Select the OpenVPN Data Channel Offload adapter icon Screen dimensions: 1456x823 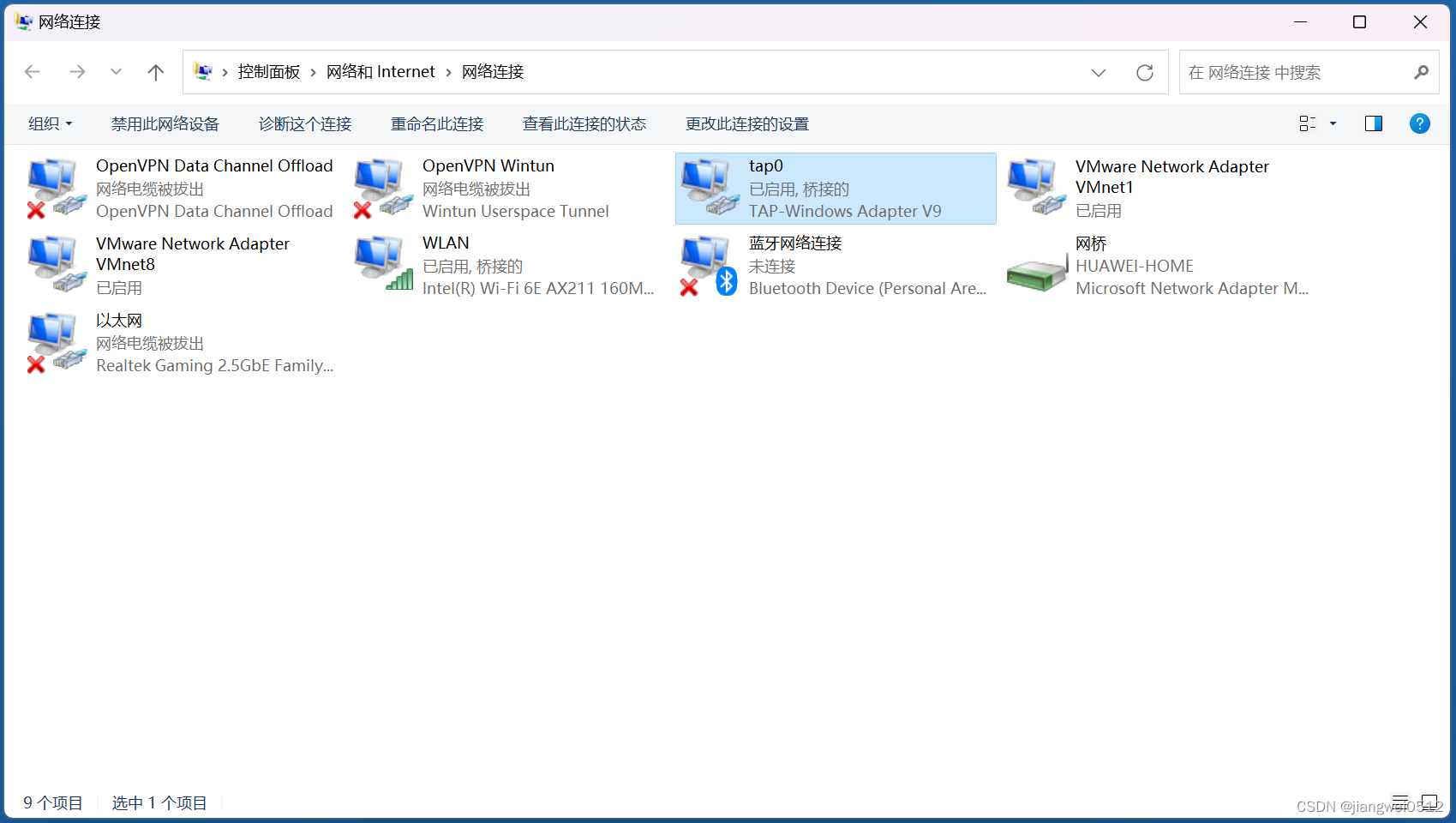click(x=57, y=189)
